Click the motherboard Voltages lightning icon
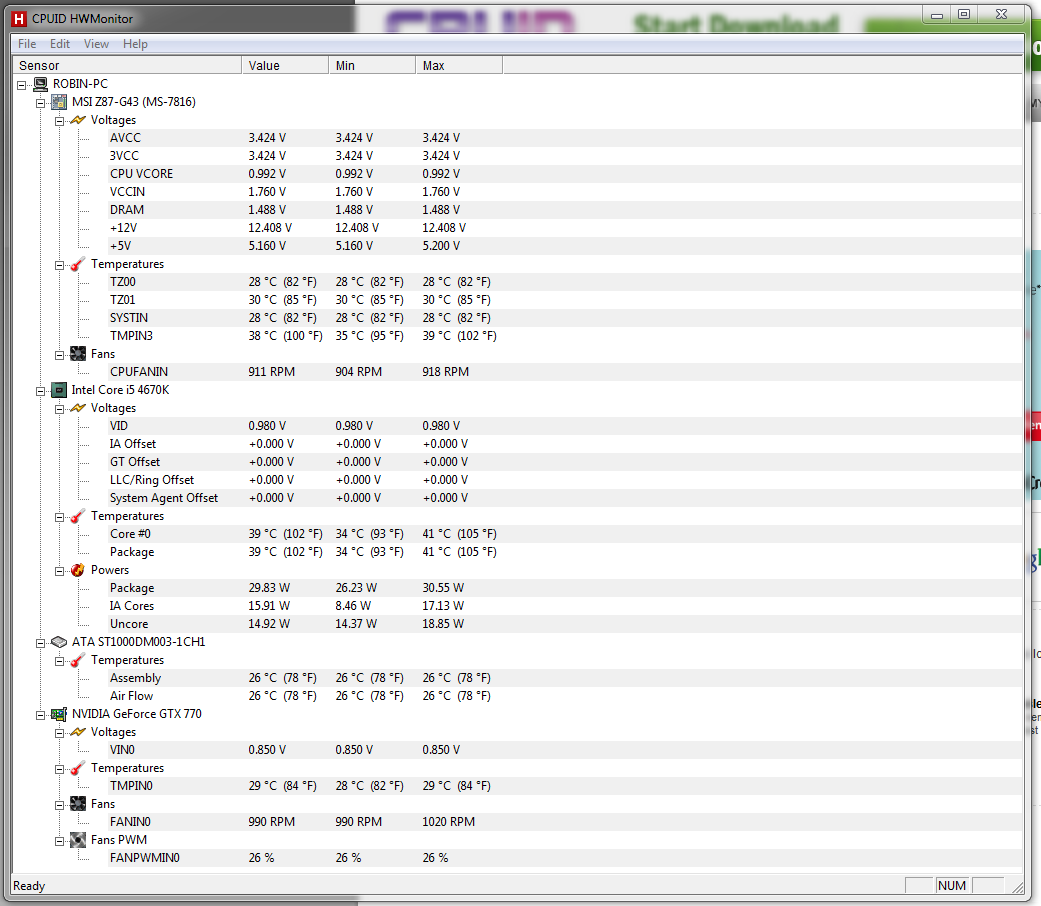Image resolution: width=1041 pixels, height=906 pixels. [x=78, y=120]
